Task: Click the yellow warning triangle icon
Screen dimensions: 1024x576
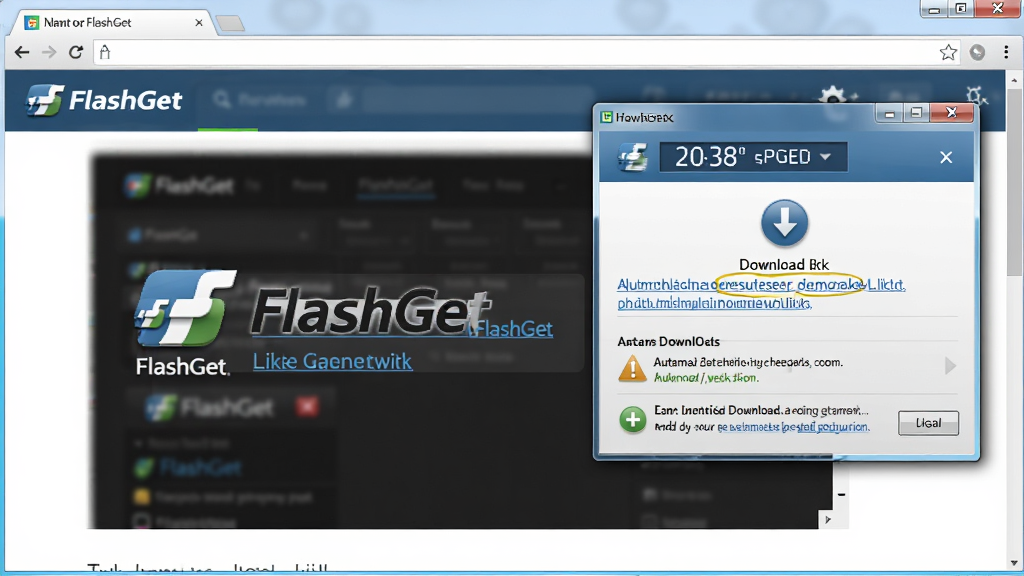Action: click(632, 368)
